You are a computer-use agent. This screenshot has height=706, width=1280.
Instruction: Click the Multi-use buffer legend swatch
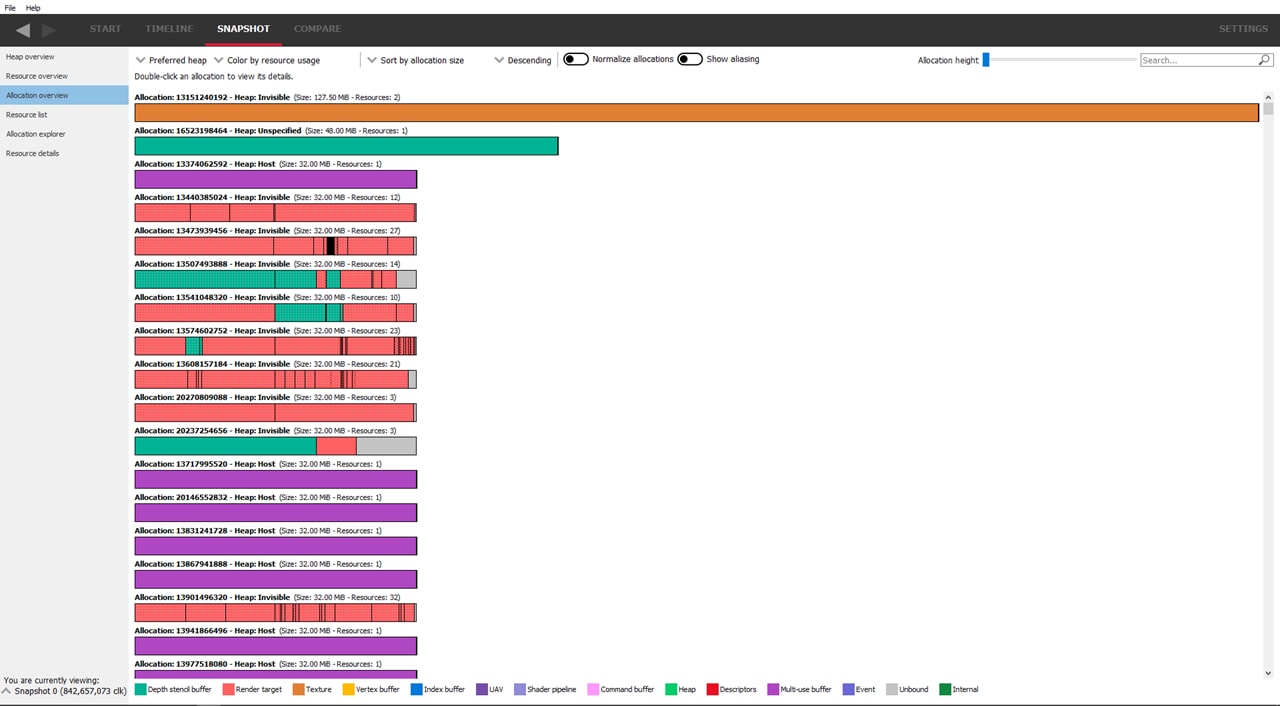tap(772, 689)
